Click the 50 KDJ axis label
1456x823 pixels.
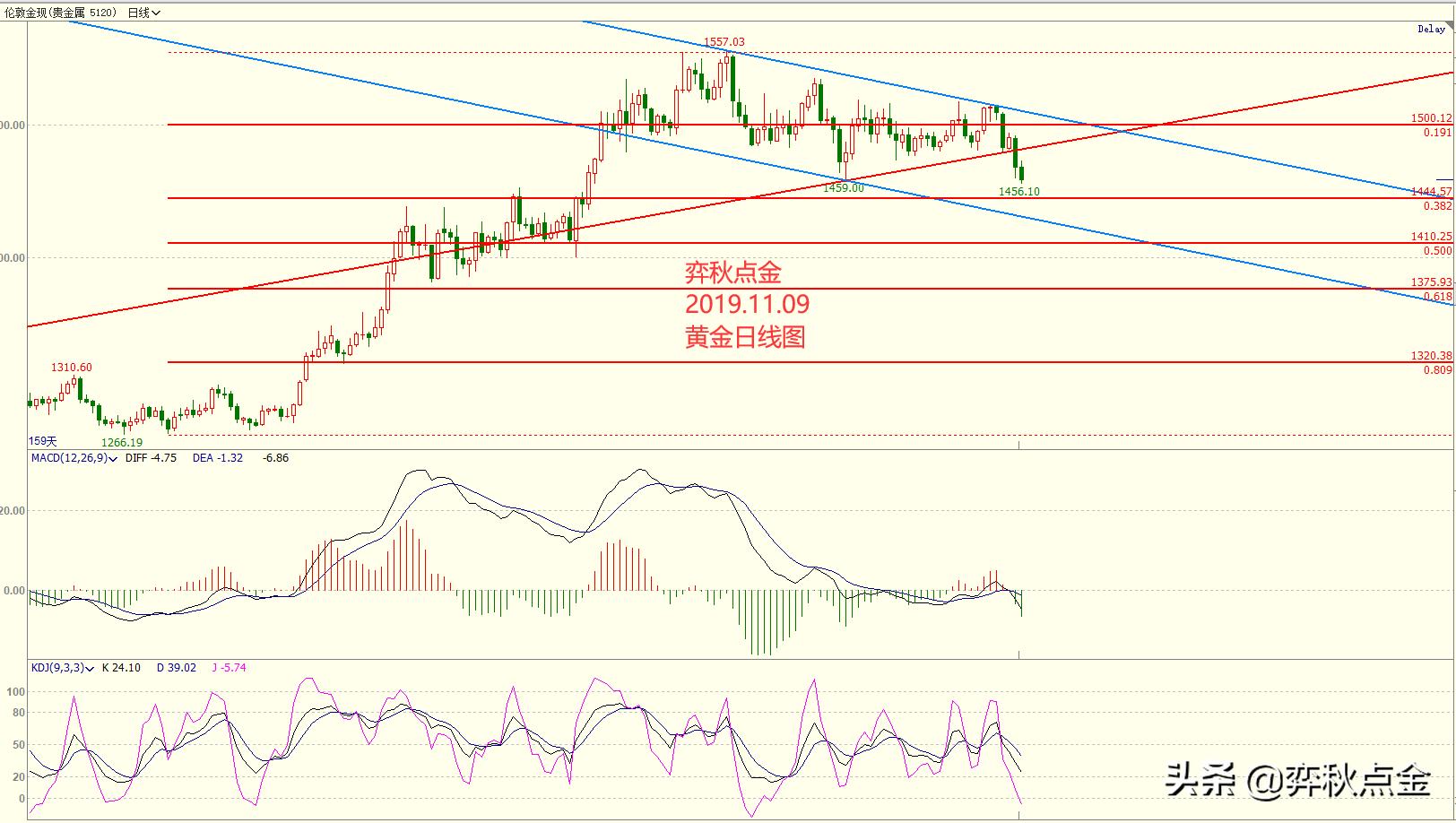19,745
